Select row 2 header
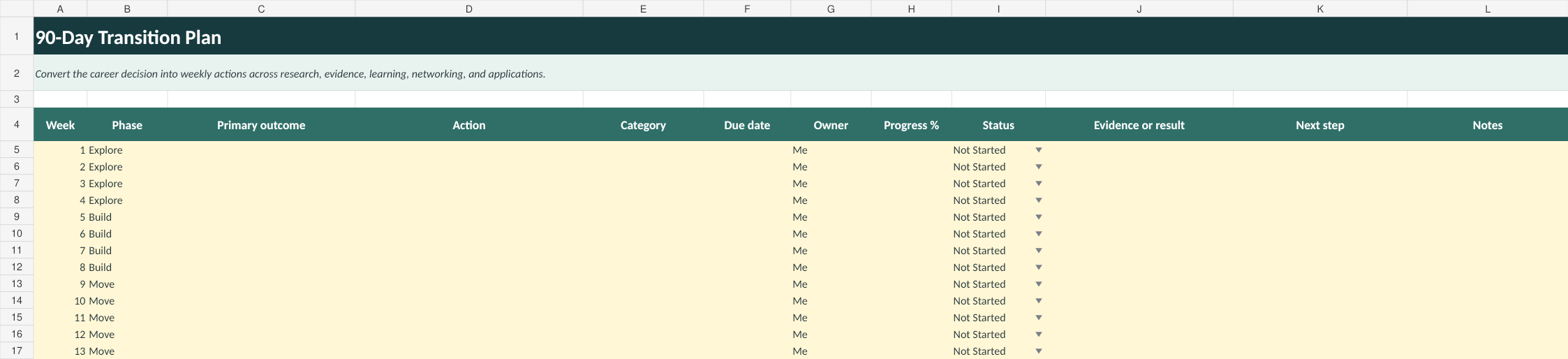The height and width of the screenshot is (359, 1568). (17, 73)
